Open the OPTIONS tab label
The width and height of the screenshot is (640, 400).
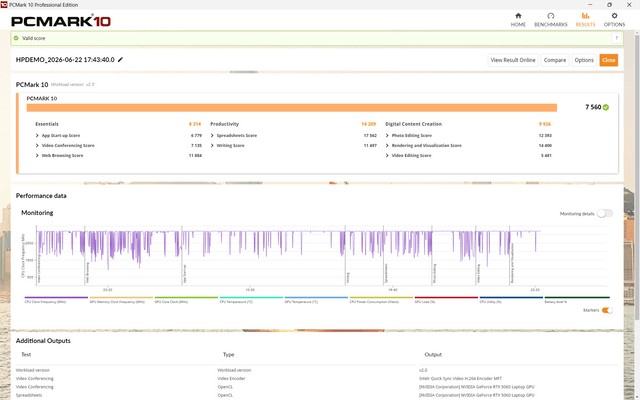614,24
